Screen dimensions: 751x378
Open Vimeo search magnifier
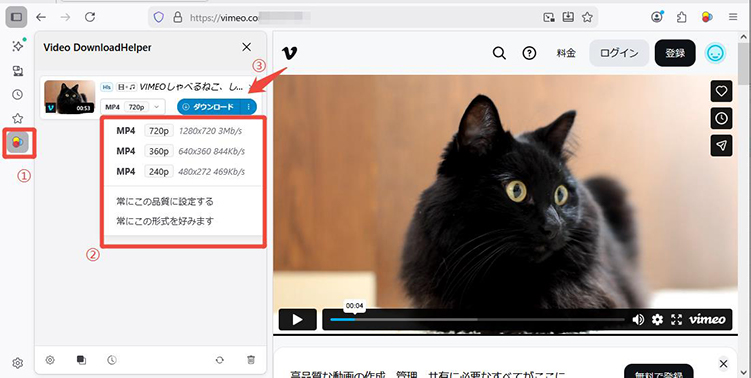(499, 53)
